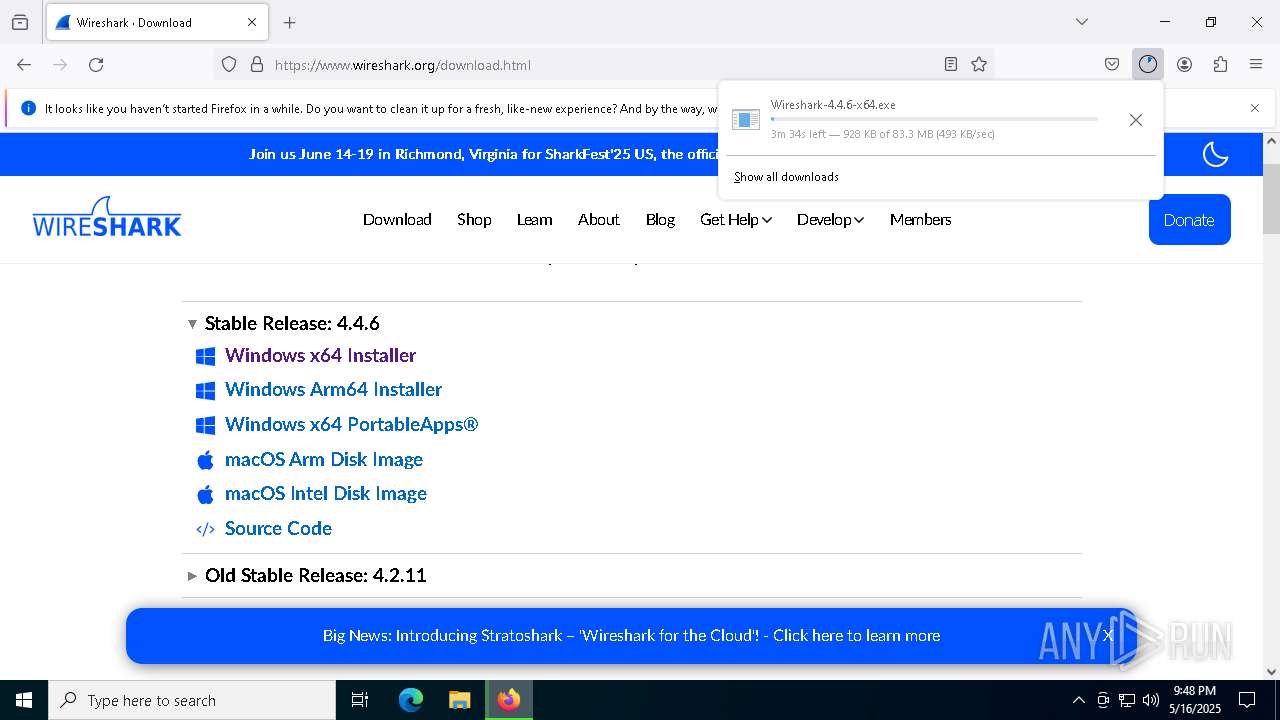This screenshot has height=720, width=1280.
Task: Open the Firefox tab list view button
Action: [20, 22]
